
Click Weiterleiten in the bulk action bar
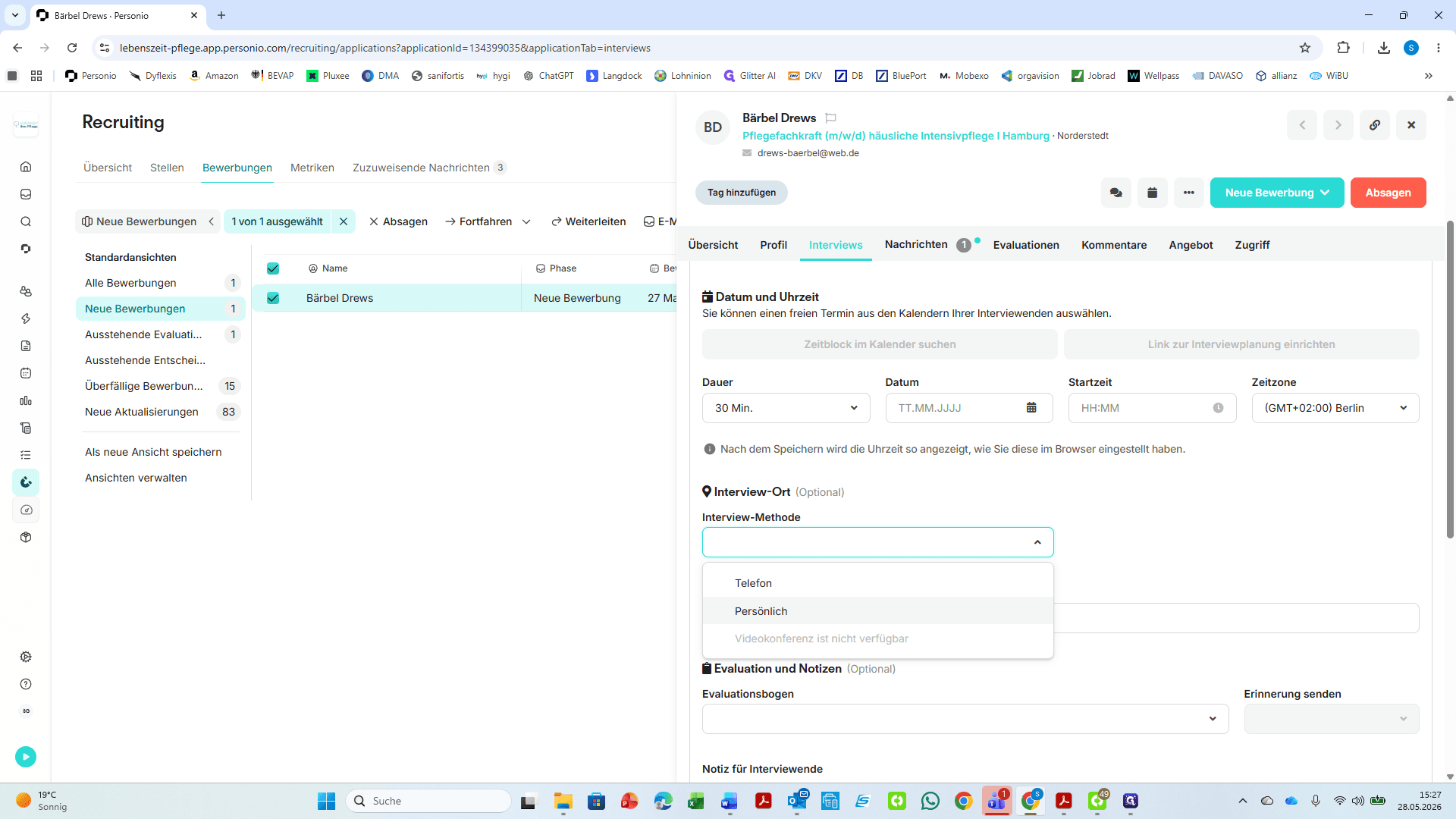(588, 221)
